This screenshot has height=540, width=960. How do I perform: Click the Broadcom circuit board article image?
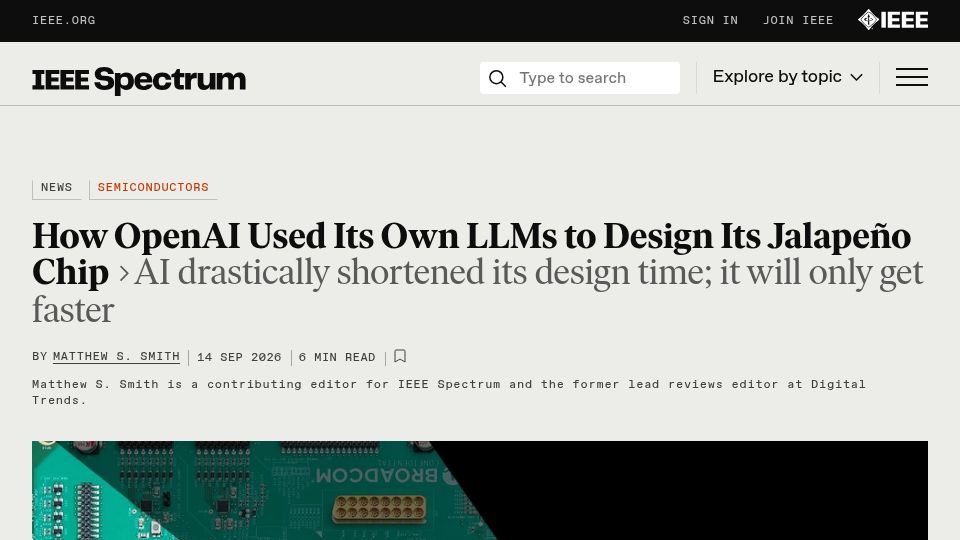pos(479,490)
